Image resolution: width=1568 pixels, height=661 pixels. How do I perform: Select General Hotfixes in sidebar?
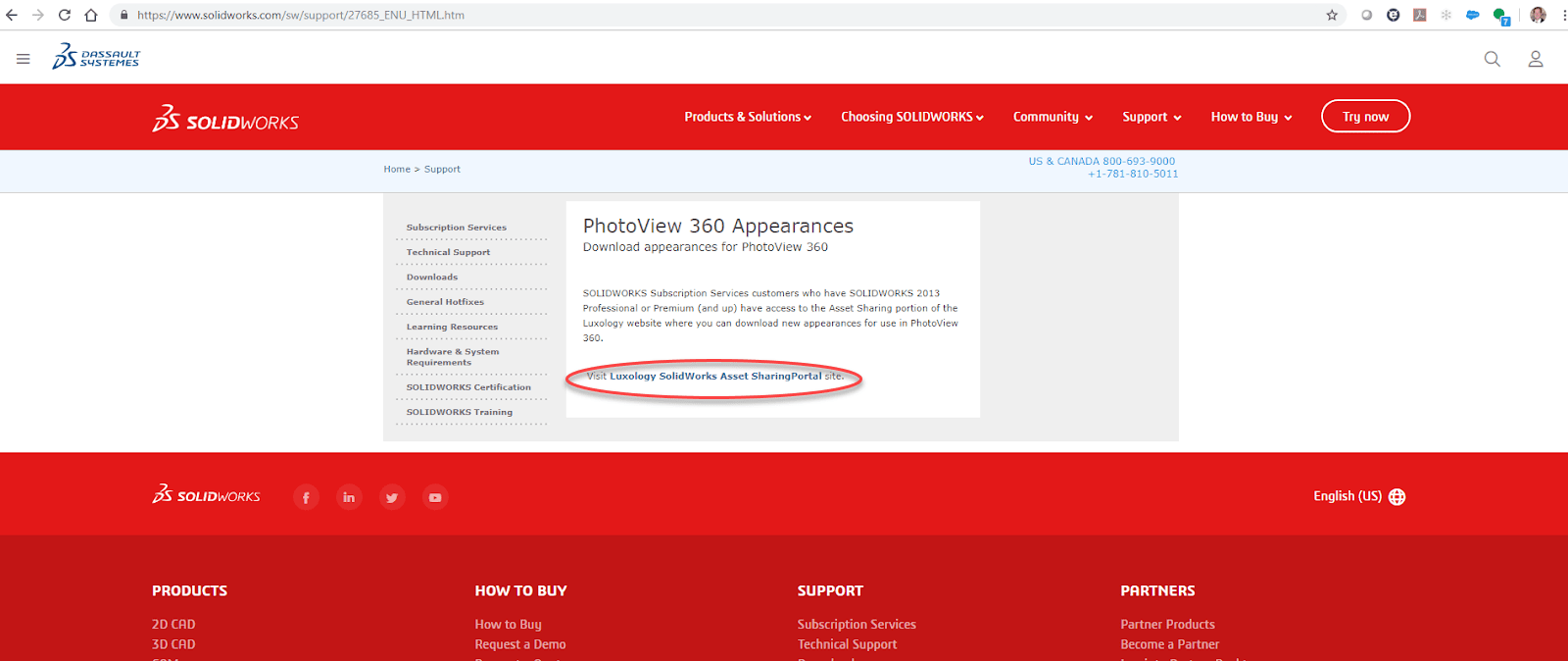445,302
